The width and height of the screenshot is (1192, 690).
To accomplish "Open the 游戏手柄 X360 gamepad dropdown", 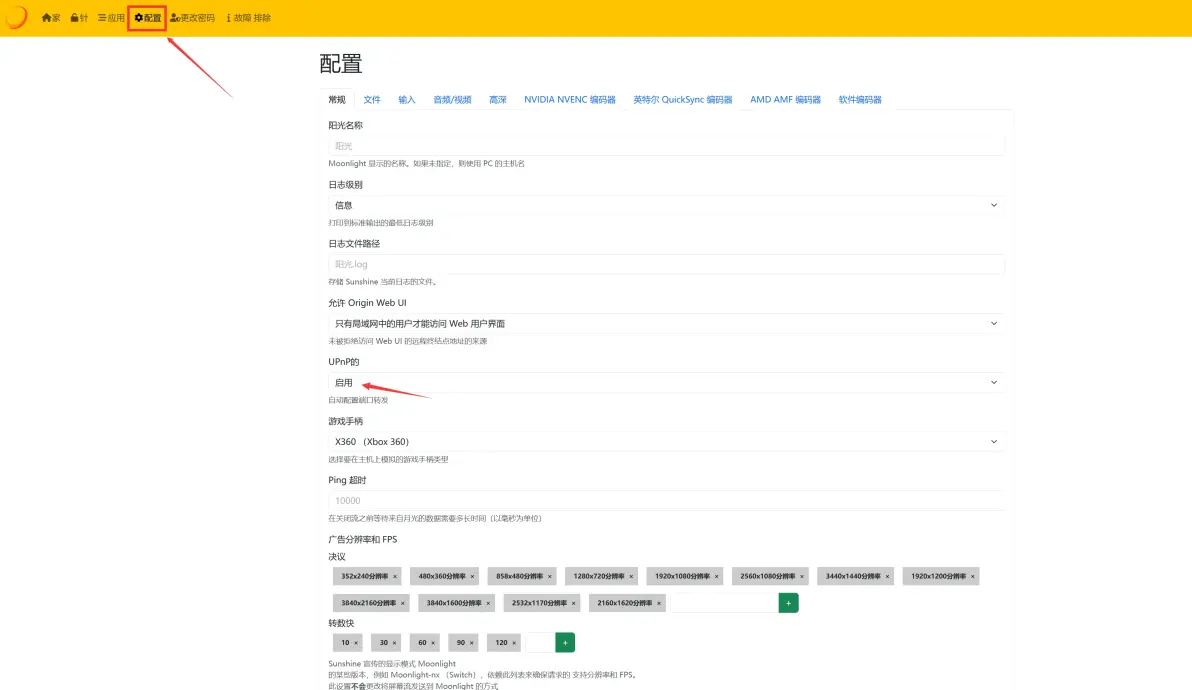I will pyautogui.click(x=665, y=442).
